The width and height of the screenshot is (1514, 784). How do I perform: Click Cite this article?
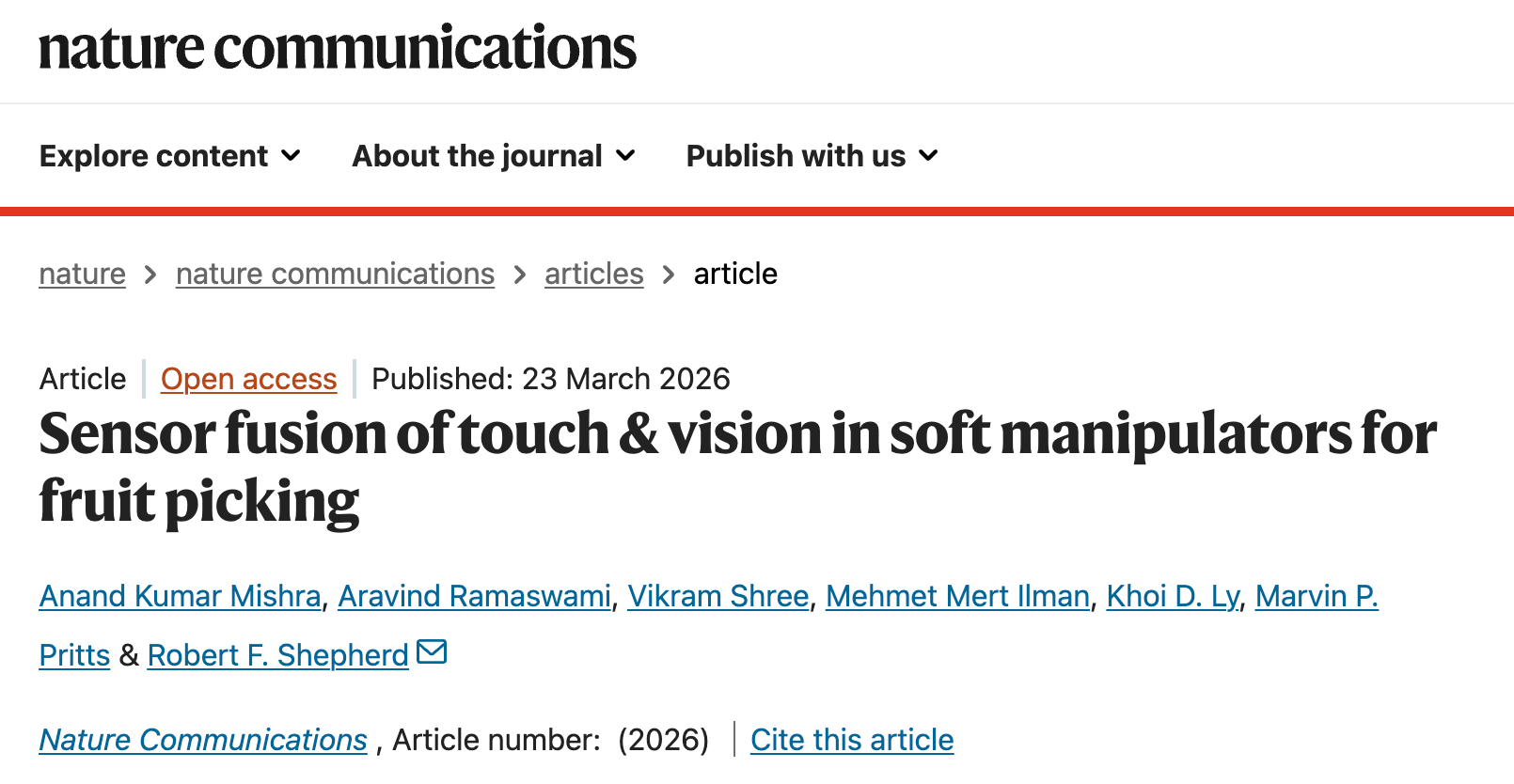tap(852, 740)
